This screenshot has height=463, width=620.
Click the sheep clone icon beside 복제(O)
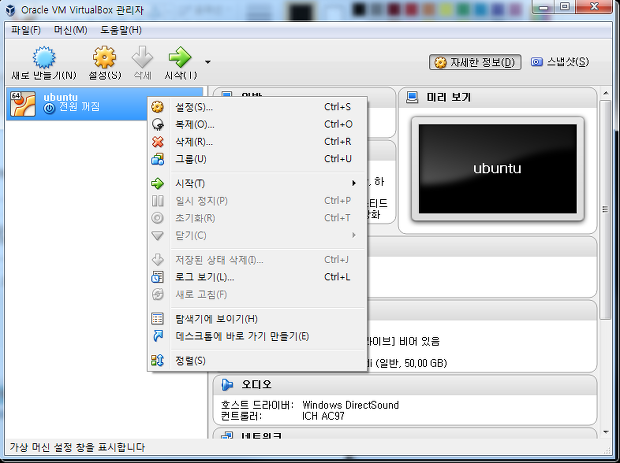pos(158,125)
